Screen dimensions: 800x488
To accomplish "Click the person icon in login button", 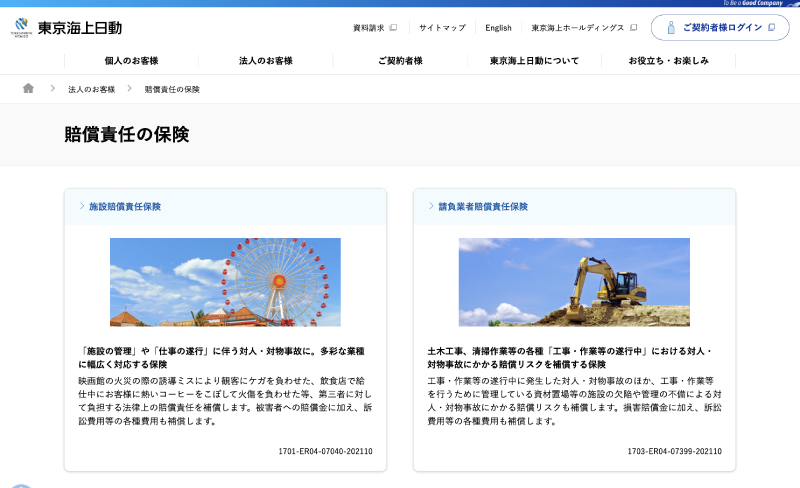I will pyautogui.click(x=671, y=28).
